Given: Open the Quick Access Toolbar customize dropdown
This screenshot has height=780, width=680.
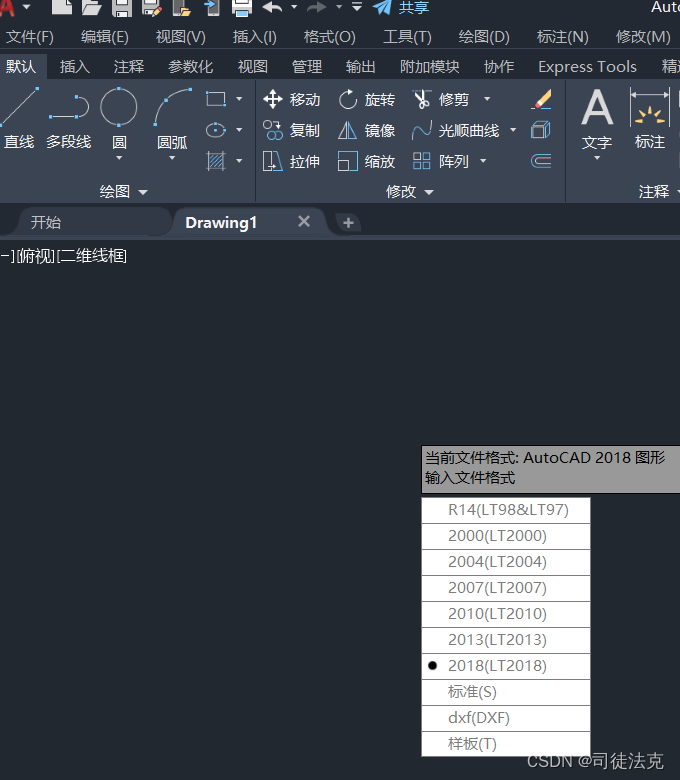Looking at the screenshot, I should pyautogui.click(x=357, y=7).
